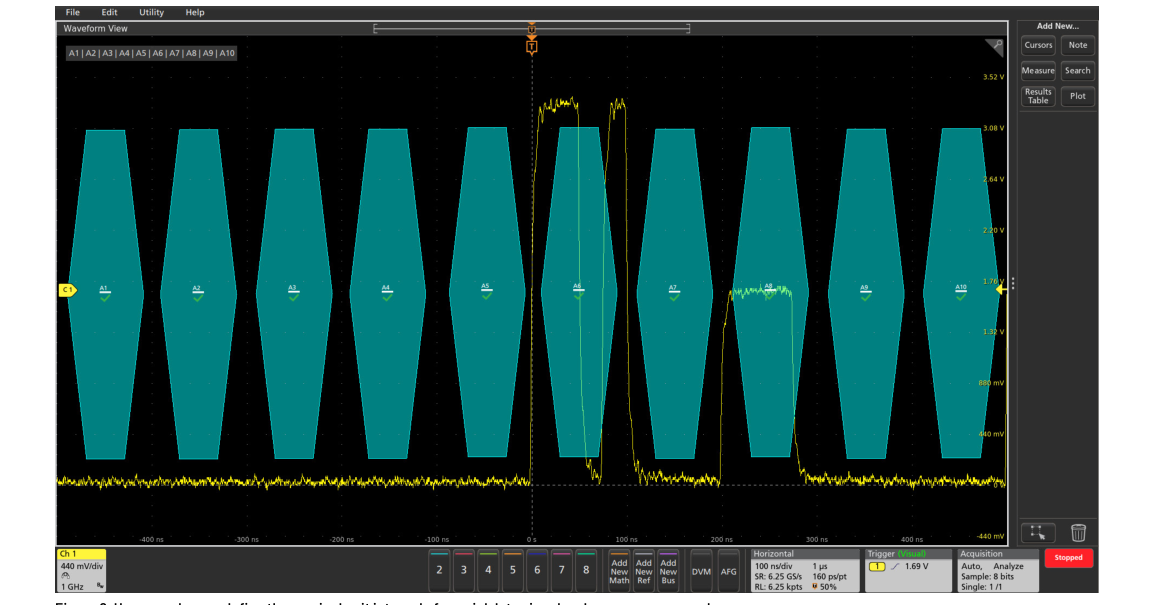Expand the Trigger badge settings
The width and height of the screenshot is (1155, 605).
tap(908, 570)
